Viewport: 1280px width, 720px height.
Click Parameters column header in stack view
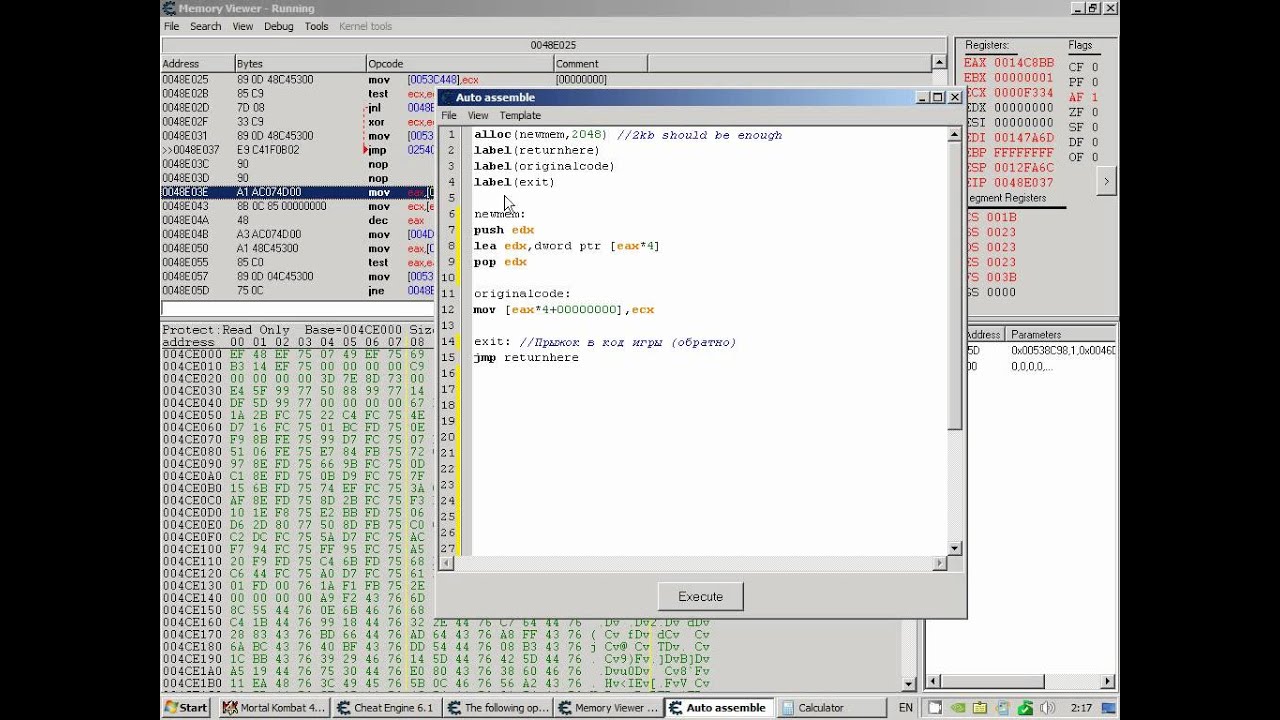[1060, 334]
